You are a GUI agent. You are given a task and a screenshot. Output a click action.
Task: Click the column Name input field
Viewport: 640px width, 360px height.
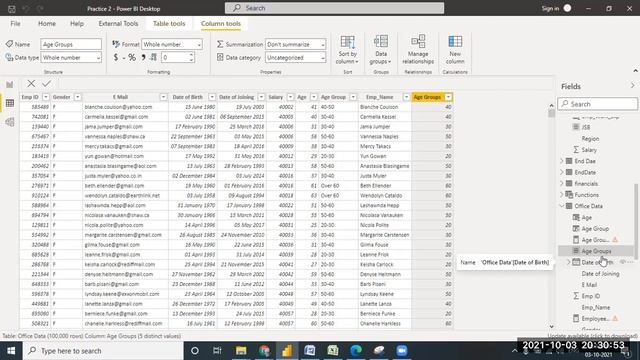[x=71, y=44]
